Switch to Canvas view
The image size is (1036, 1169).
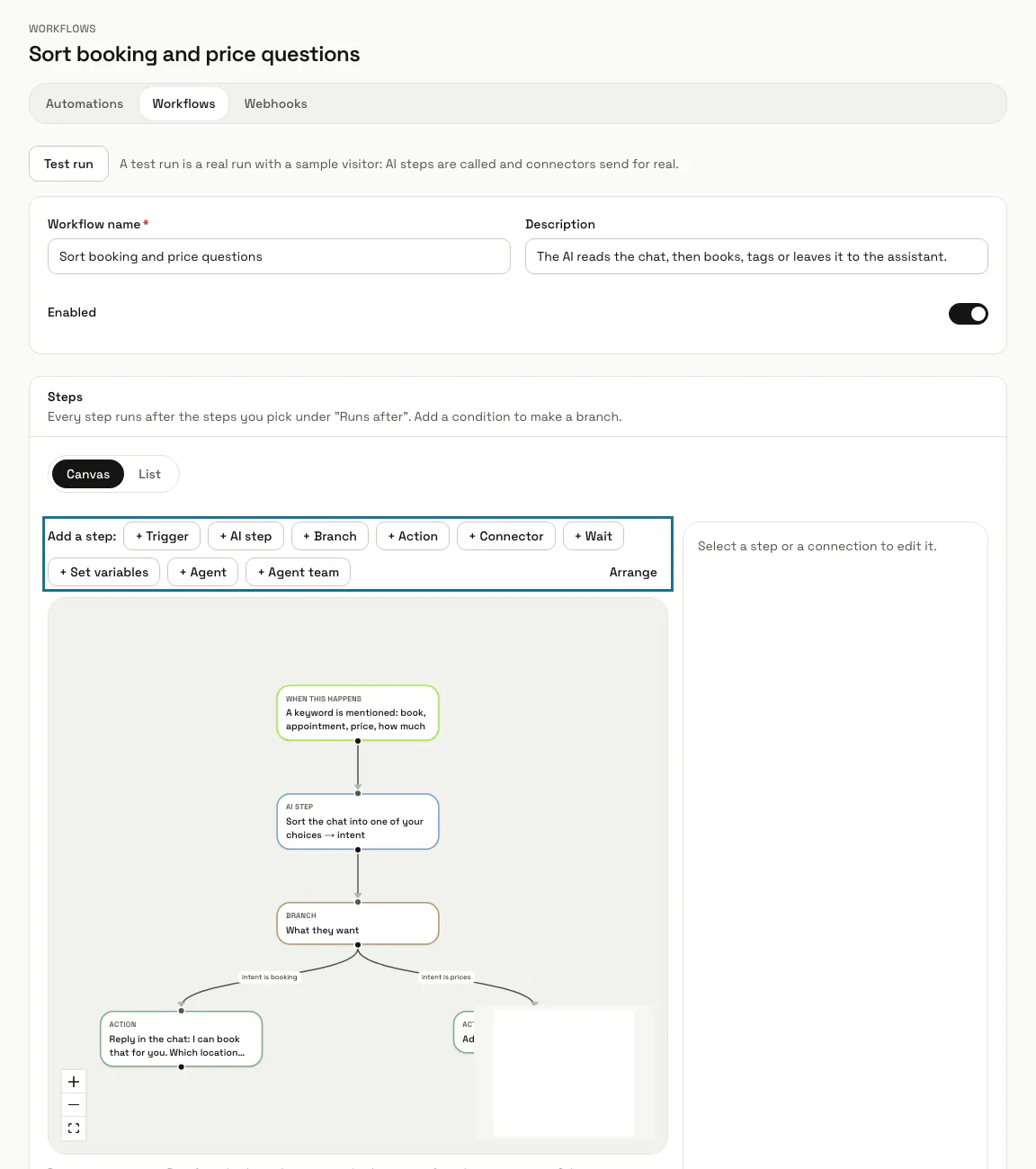pyautogui.click(x=88, y=474)
